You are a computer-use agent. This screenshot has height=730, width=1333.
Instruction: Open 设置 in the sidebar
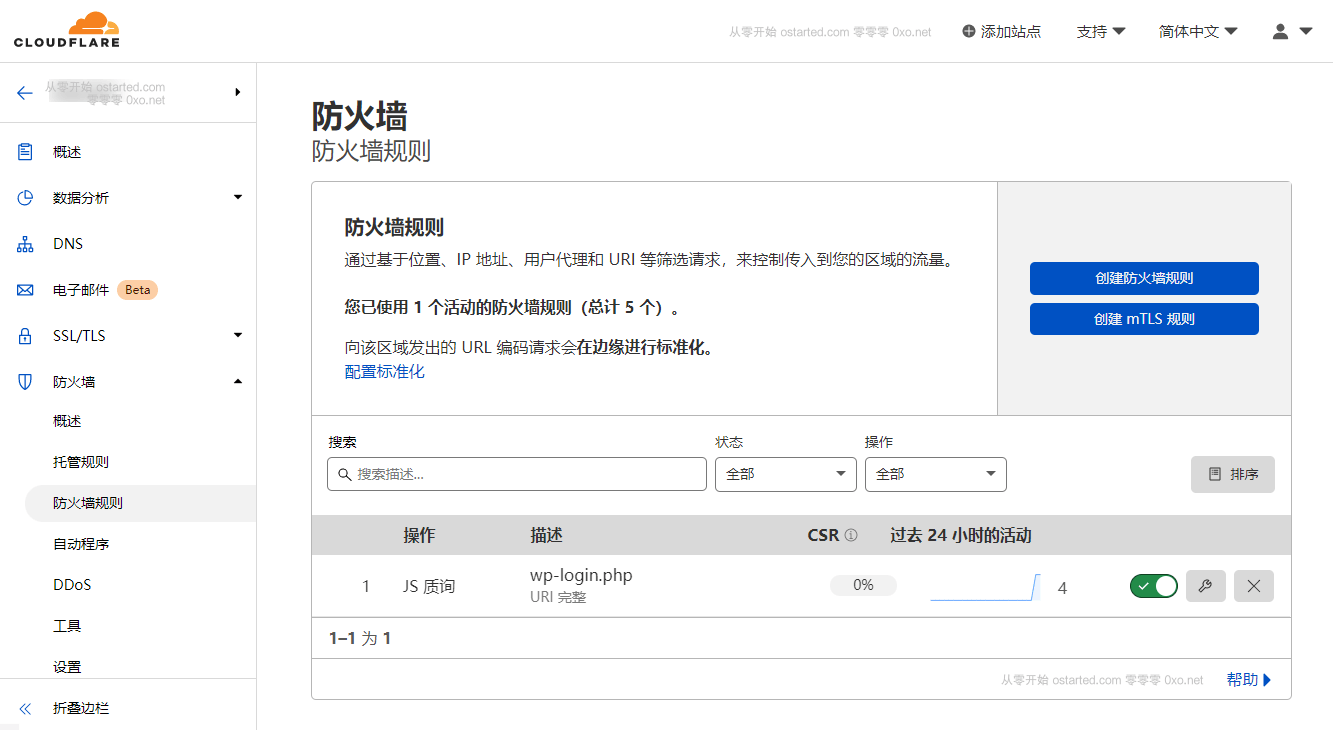click(x=67, y=667)
